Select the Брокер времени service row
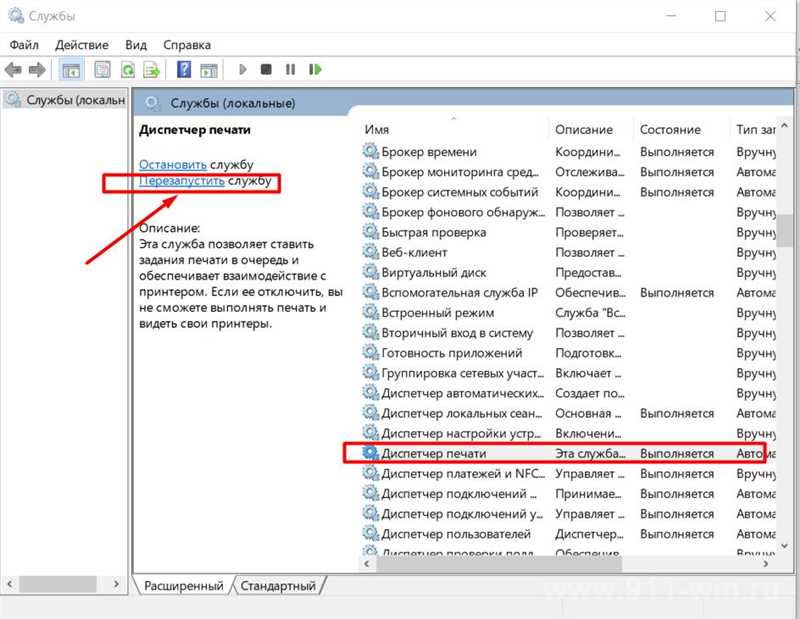The height and width of the screenshot is (619, 800). tap(568, 152)
